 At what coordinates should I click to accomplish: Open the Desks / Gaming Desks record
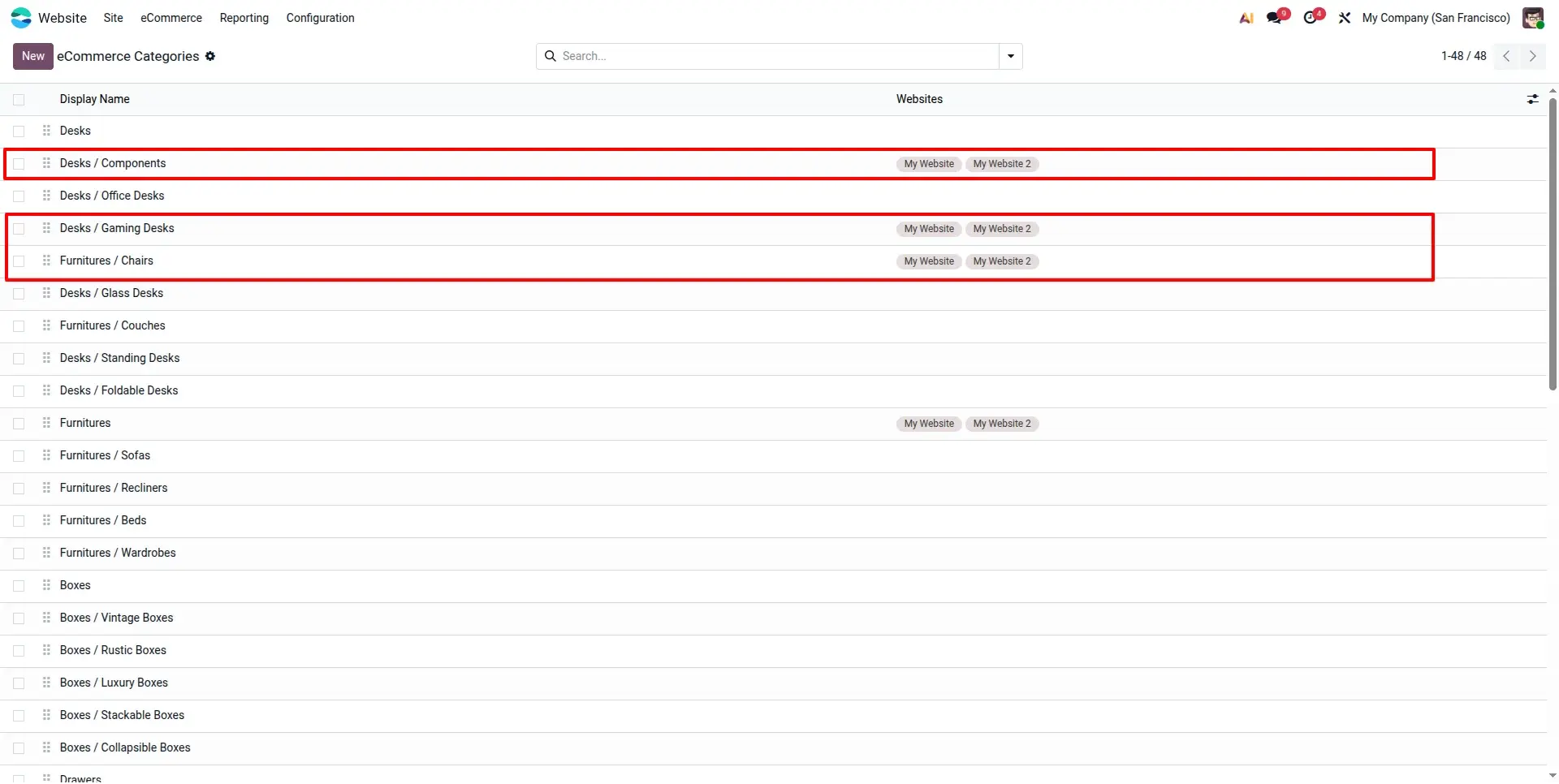pyautogui.click(x=117, y=228)
